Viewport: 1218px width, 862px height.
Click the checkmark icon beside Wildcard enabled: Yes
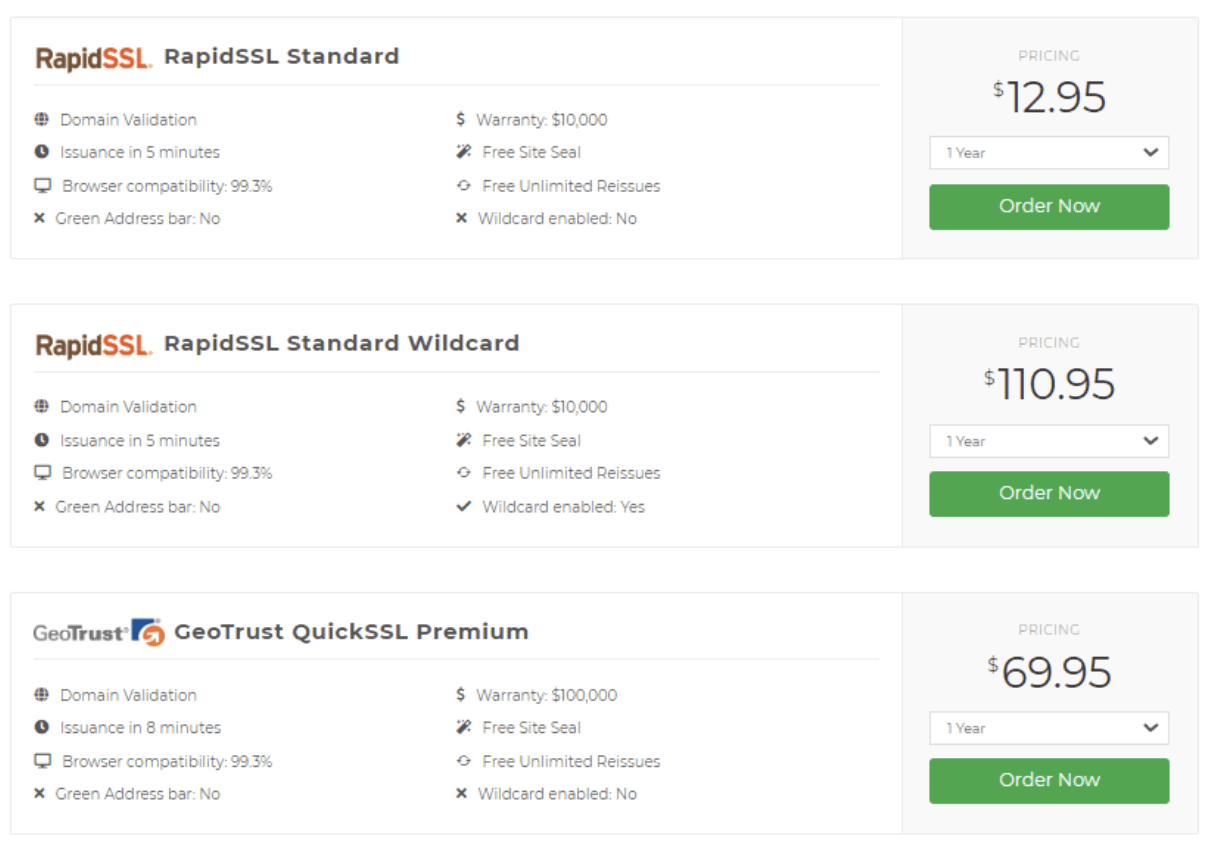463,507
